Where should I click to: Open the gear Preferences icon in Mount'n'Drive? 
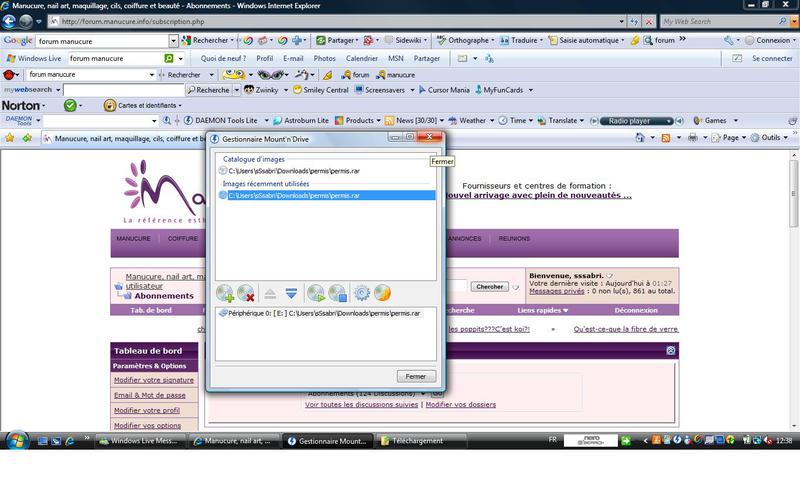pyautogui.click(x=361, y=293)
